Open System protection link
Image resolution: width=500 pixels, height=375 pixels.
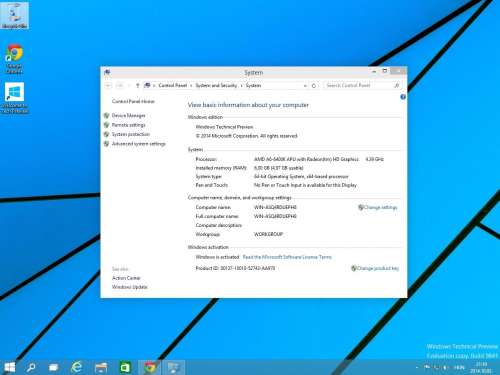pyautogui.click(x=131, y=134)
